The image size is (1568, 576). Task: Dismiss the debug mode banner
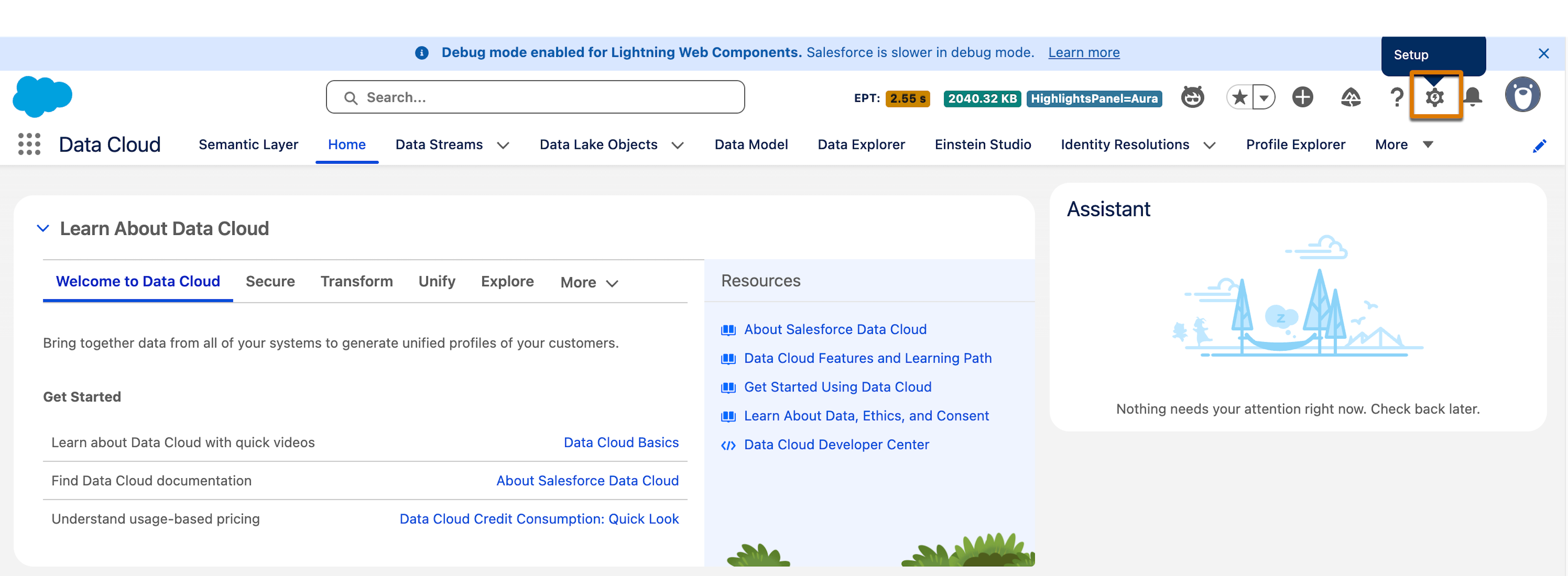pos(1543,54)
